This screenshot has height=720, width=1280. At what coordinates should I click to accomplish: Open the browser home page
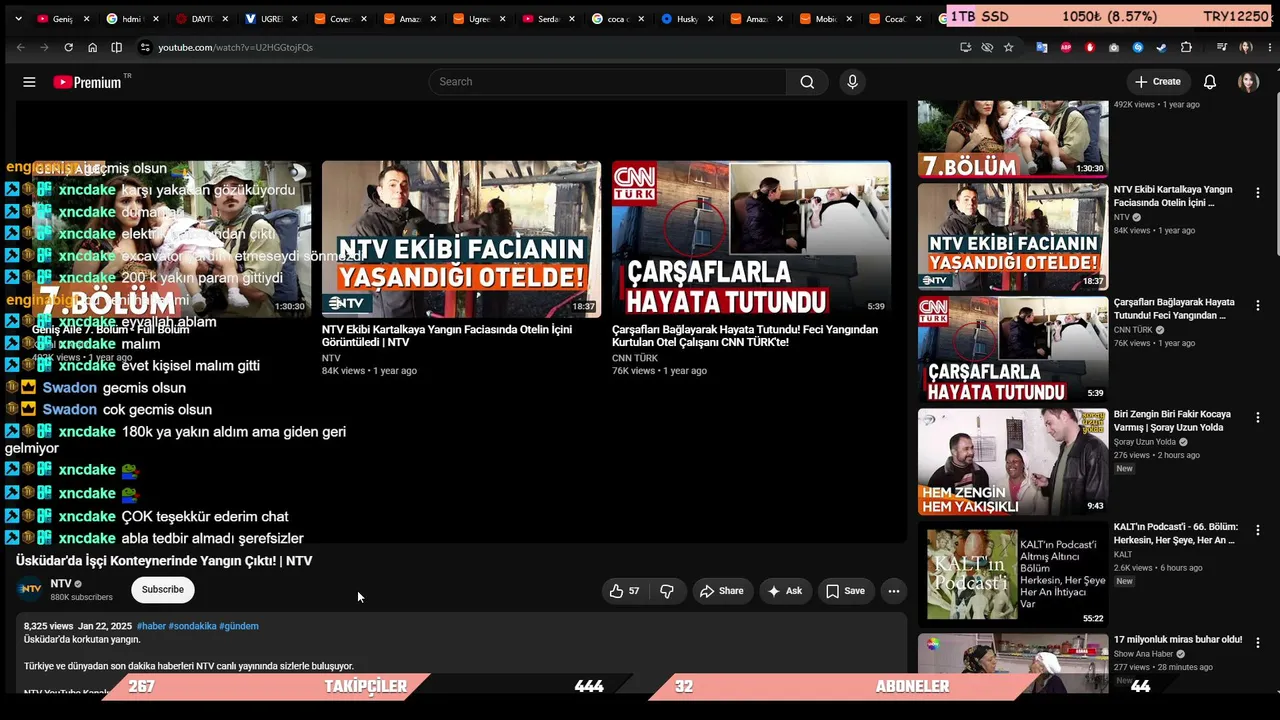pyautogui.click(x=92, y=47)
